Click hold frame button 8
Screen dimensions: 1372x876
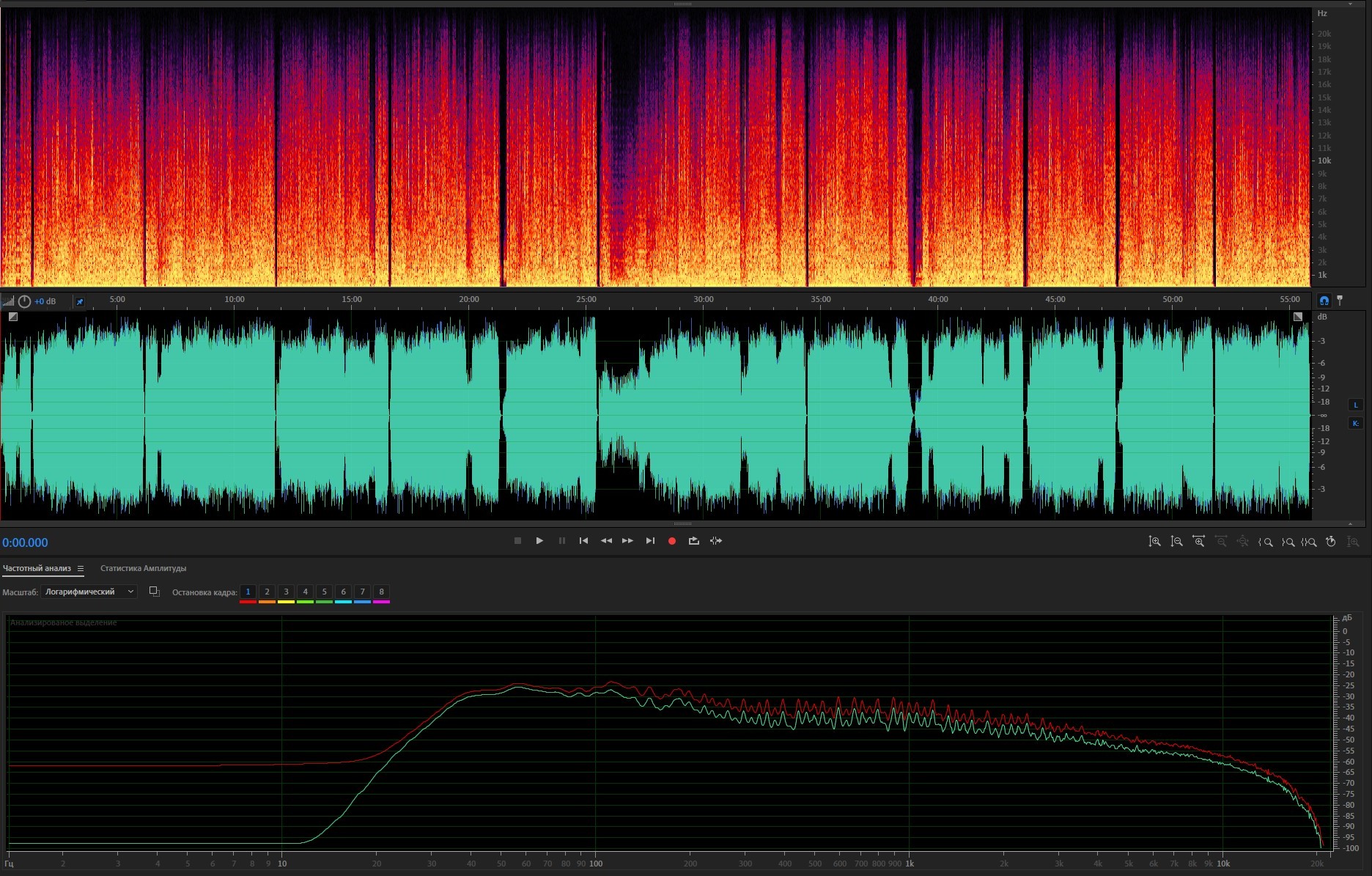coord(381,592)
